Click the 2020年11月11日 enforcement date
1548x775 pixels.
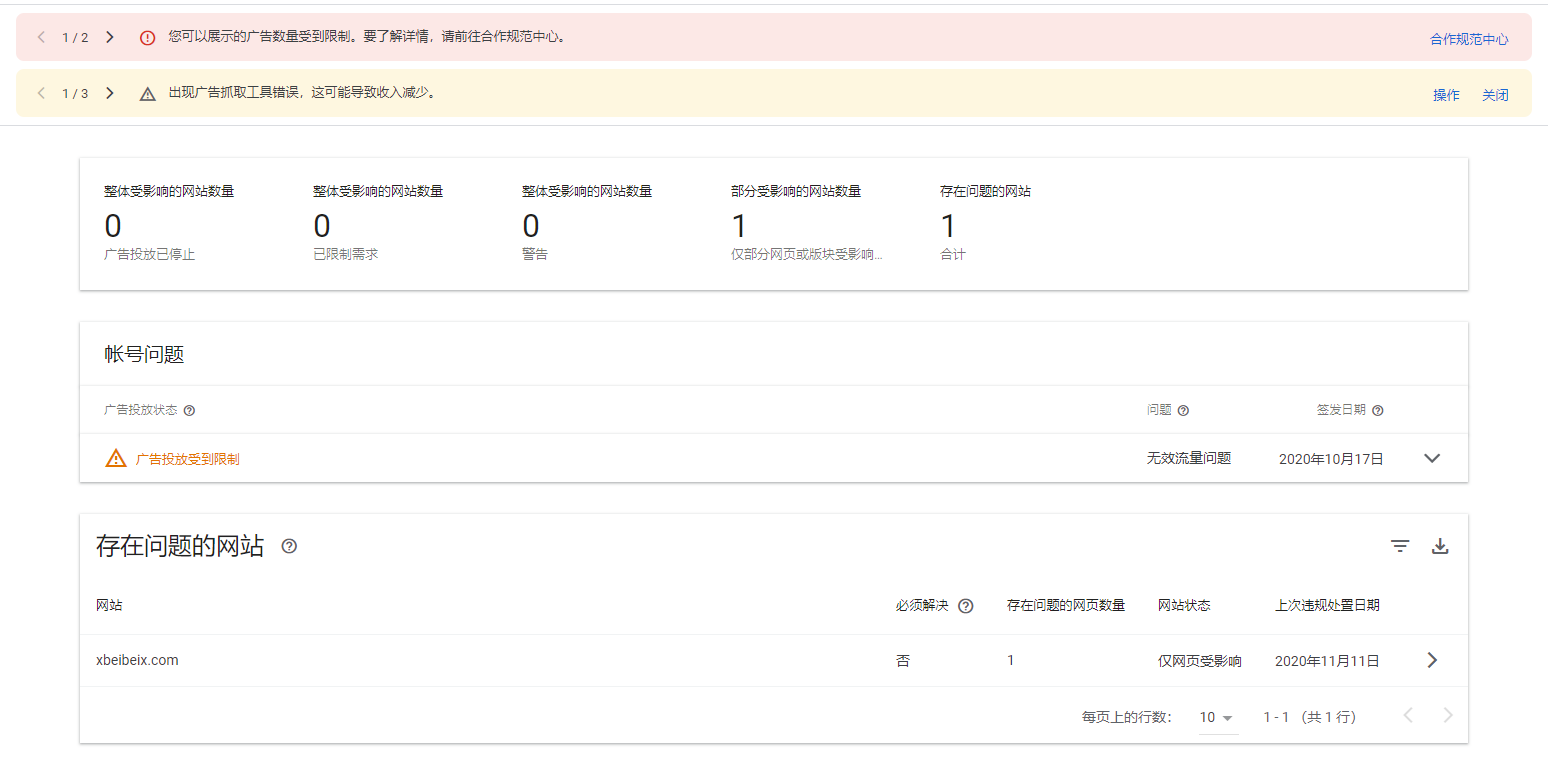[1327, 661]
